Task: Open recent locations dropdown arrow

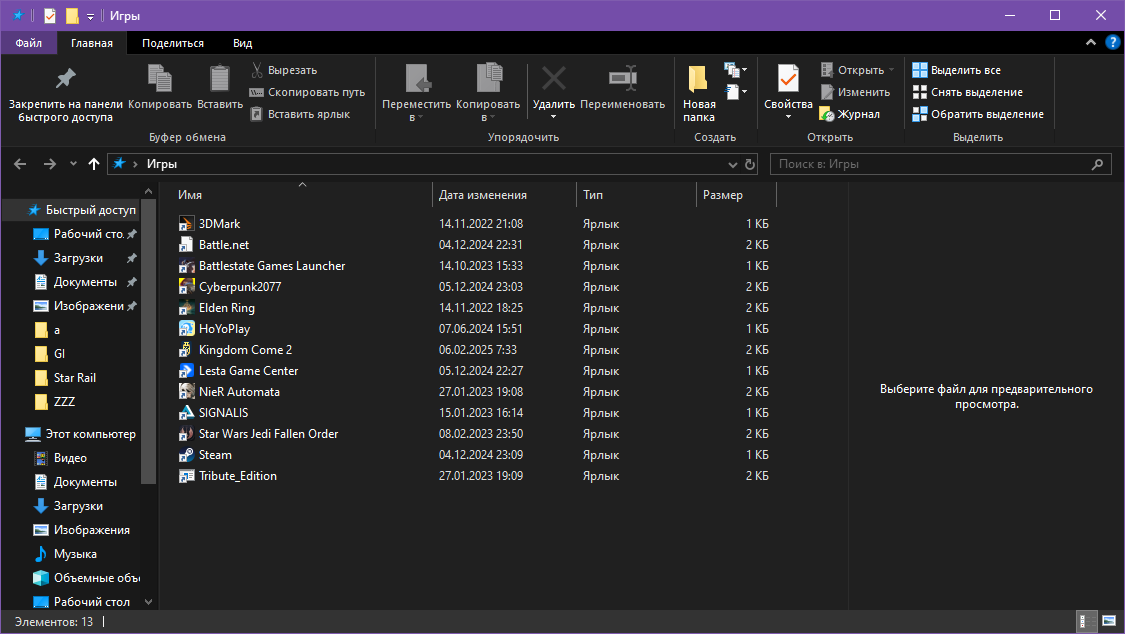Action: coord(73,164)
